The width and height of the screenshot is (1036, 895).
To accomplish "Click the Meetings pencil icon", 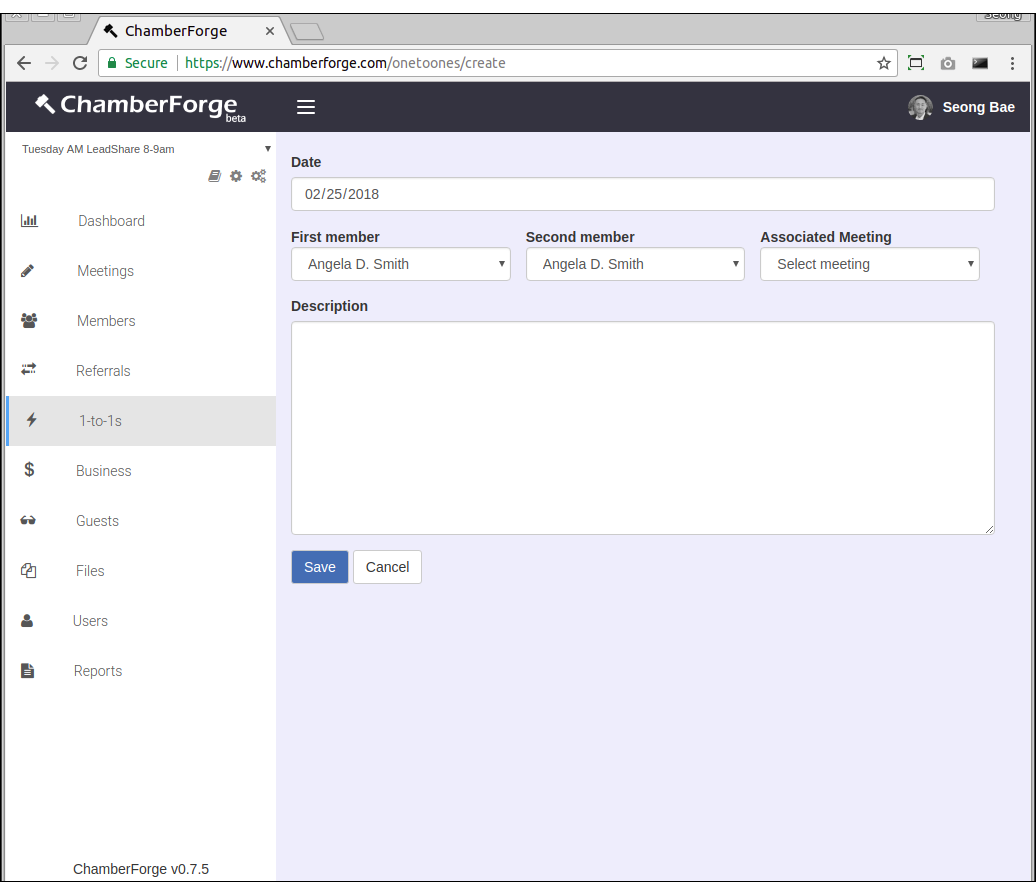I will [x=28, y=271].
